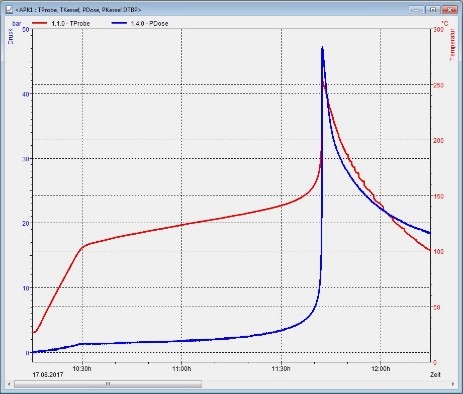Click the scrollbar left arrow
Viewport: 463px width, 394px height.
9,384
